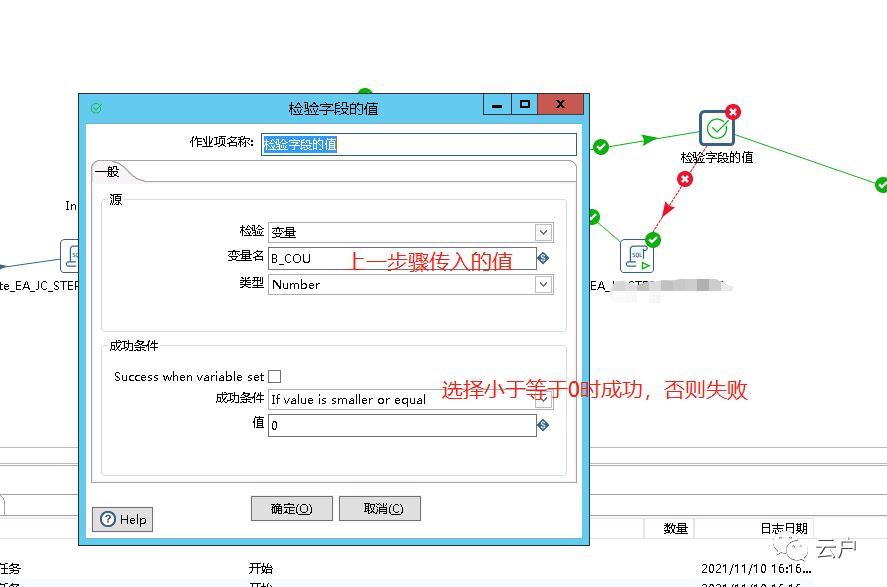Click the variable insert icon next to 值 field
Image resolution: width=887 pixels, height=587 pixels.
543,425
